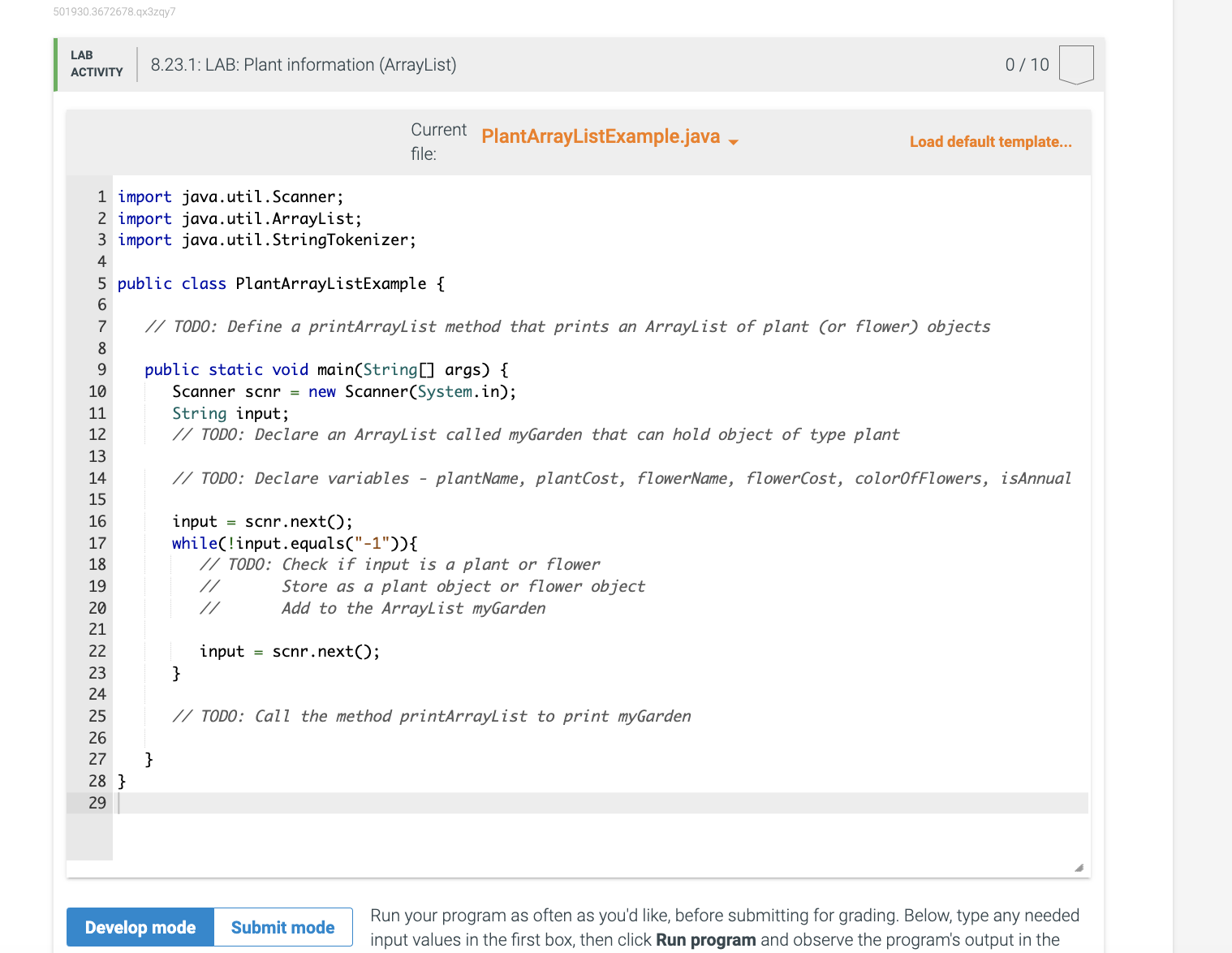This screenshot has height=953, width=1232.
Task: Open the dropdown arrow beside PlantArrayListExample.java
Action: pos(733,141)
